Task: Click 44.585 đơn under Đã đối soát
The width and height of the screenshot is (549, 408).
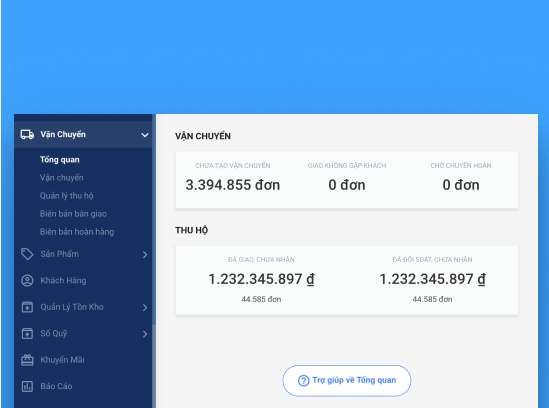Action: coord(432,299)
